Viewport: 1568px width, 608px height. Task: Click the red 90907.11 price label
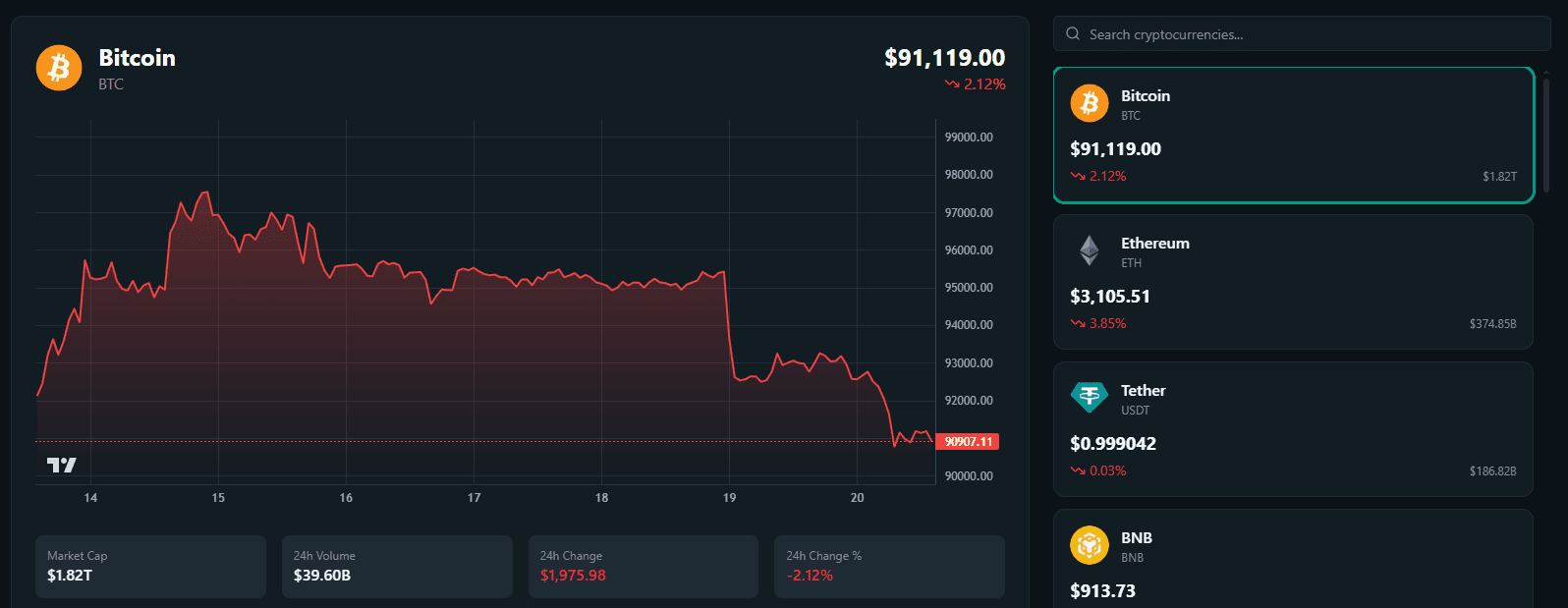[968, 442]
